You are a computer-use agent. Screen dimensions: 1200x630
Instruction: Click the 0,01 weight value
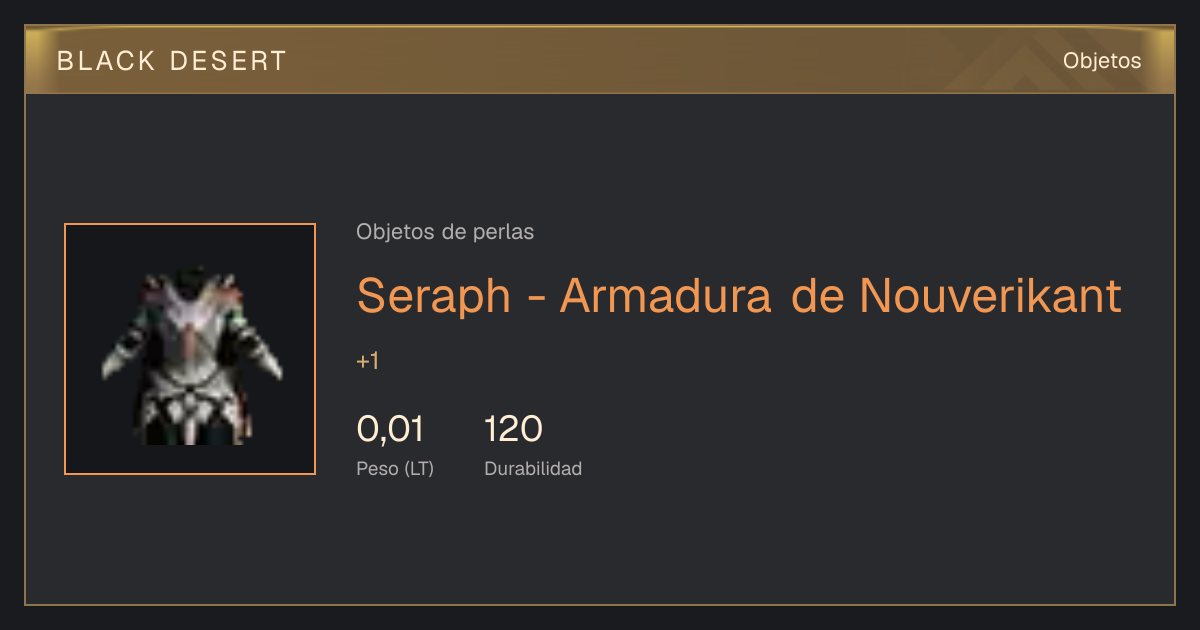pyautogui.click(x=390, y=429)
